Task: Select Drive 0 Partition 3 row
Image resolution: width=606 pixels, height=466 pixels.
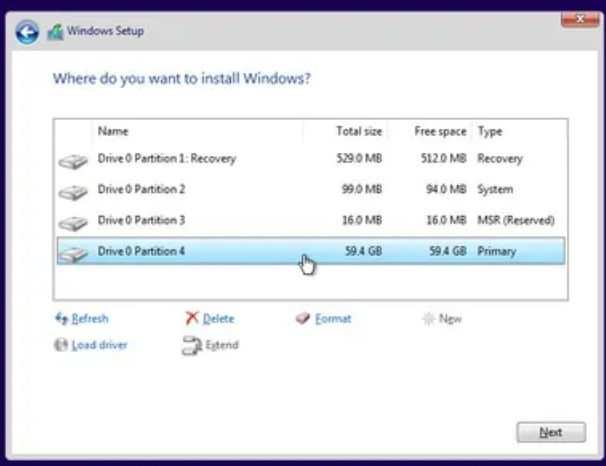Action: [311, 220]
